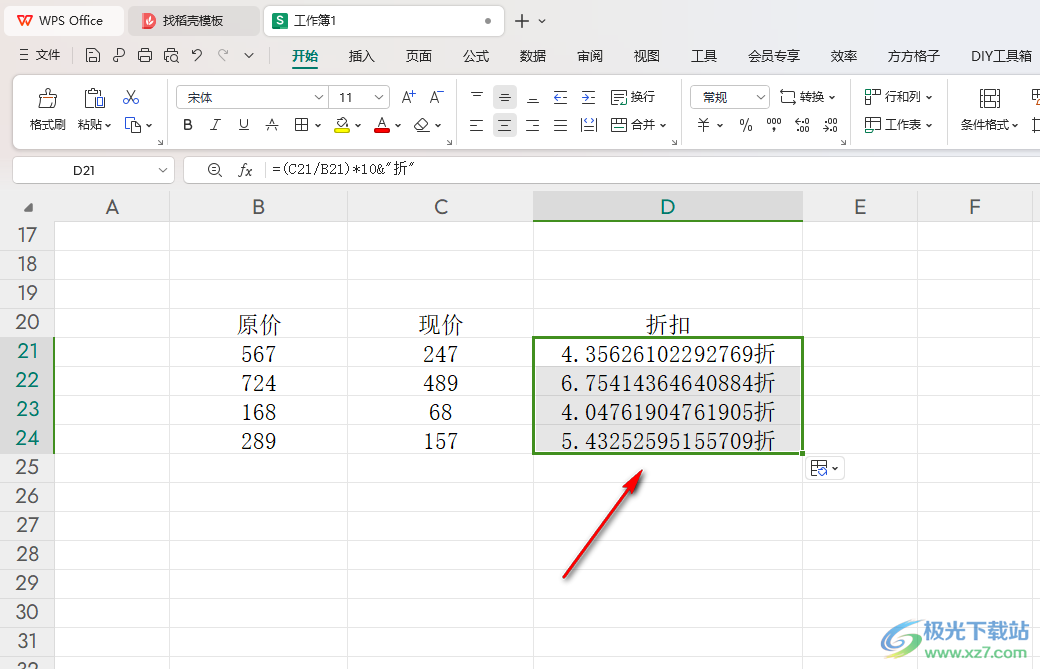Click the Conditional Formatting icon

989,99
